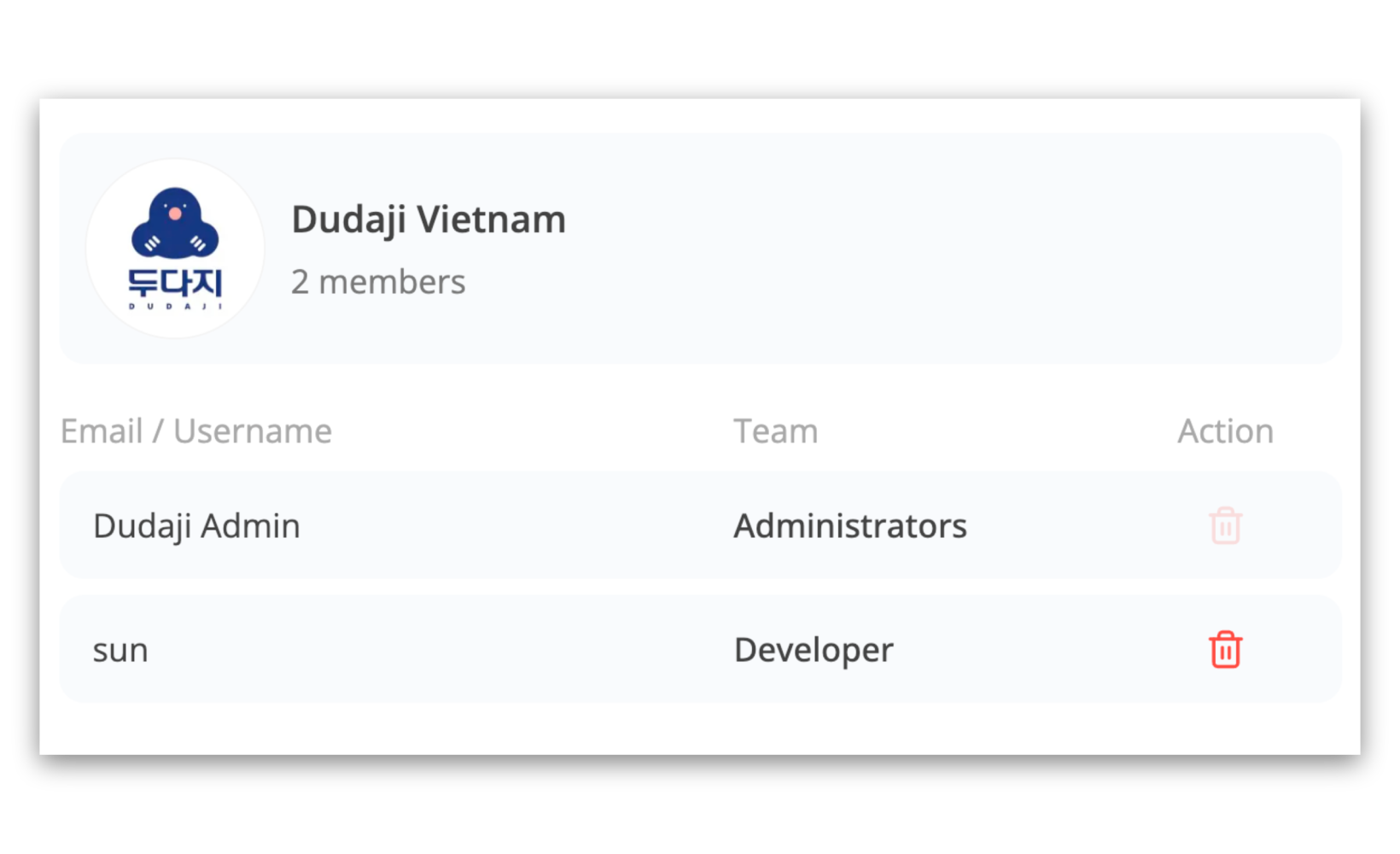Click the 2 members count text
Viewport: 1400px width, 854px height.
coord(378,282)
